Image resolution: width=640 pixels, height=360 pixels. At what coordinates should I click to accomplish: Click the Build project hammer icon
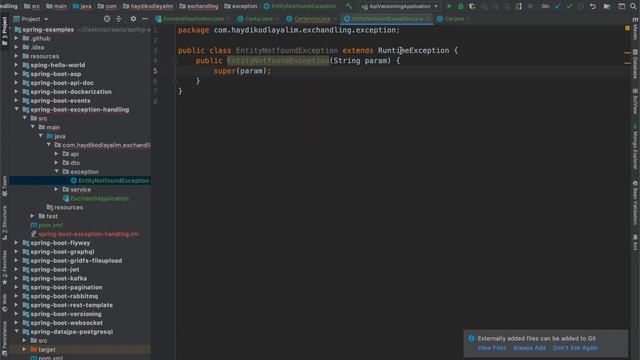coord(349,6)
